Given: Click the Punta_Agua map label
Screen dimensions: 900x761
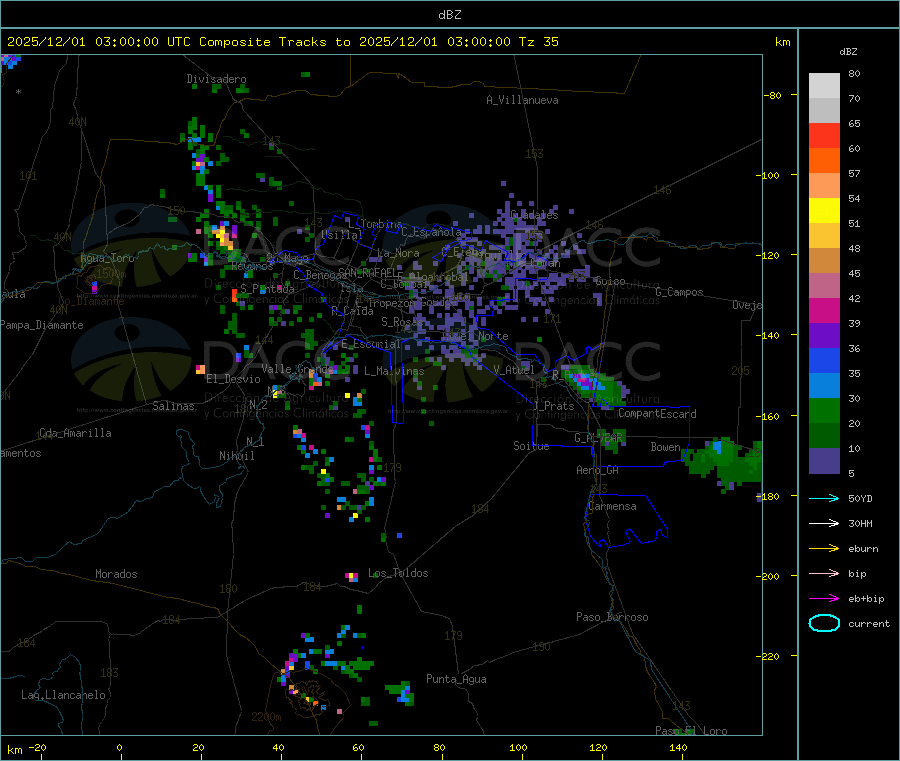Looking at the screenshot, I should [456, 679].
